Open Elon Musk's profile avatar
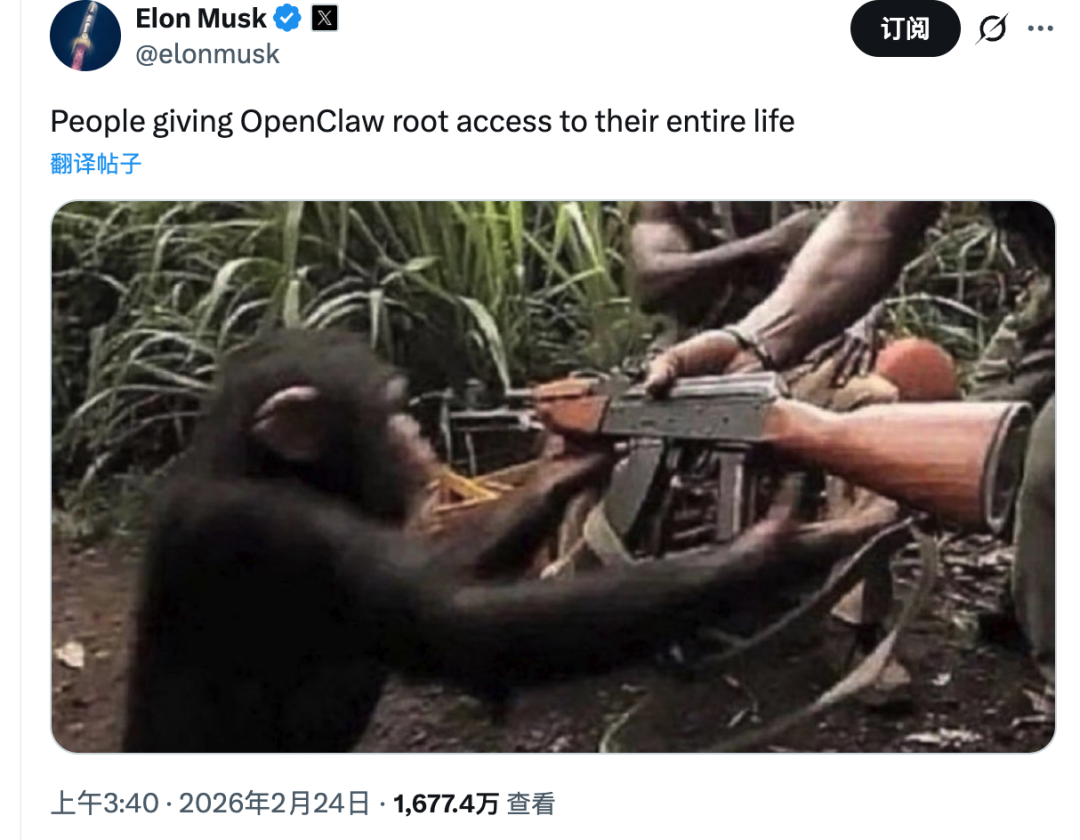This screenshot has width=1080, height=840. [x=85, y=35]
